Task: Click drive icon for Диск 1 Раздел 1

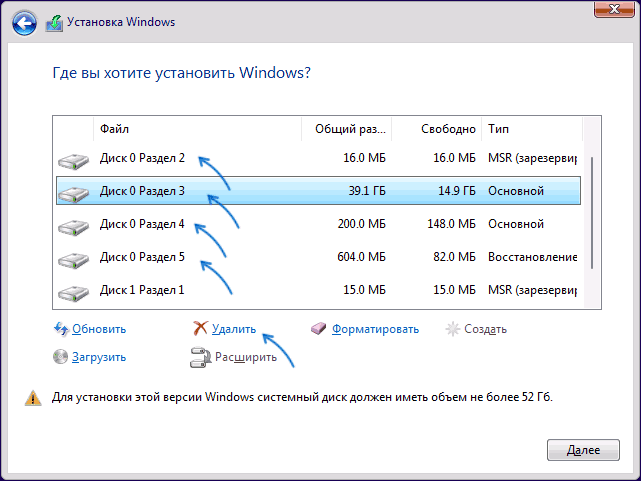Action: pos(73,293)
